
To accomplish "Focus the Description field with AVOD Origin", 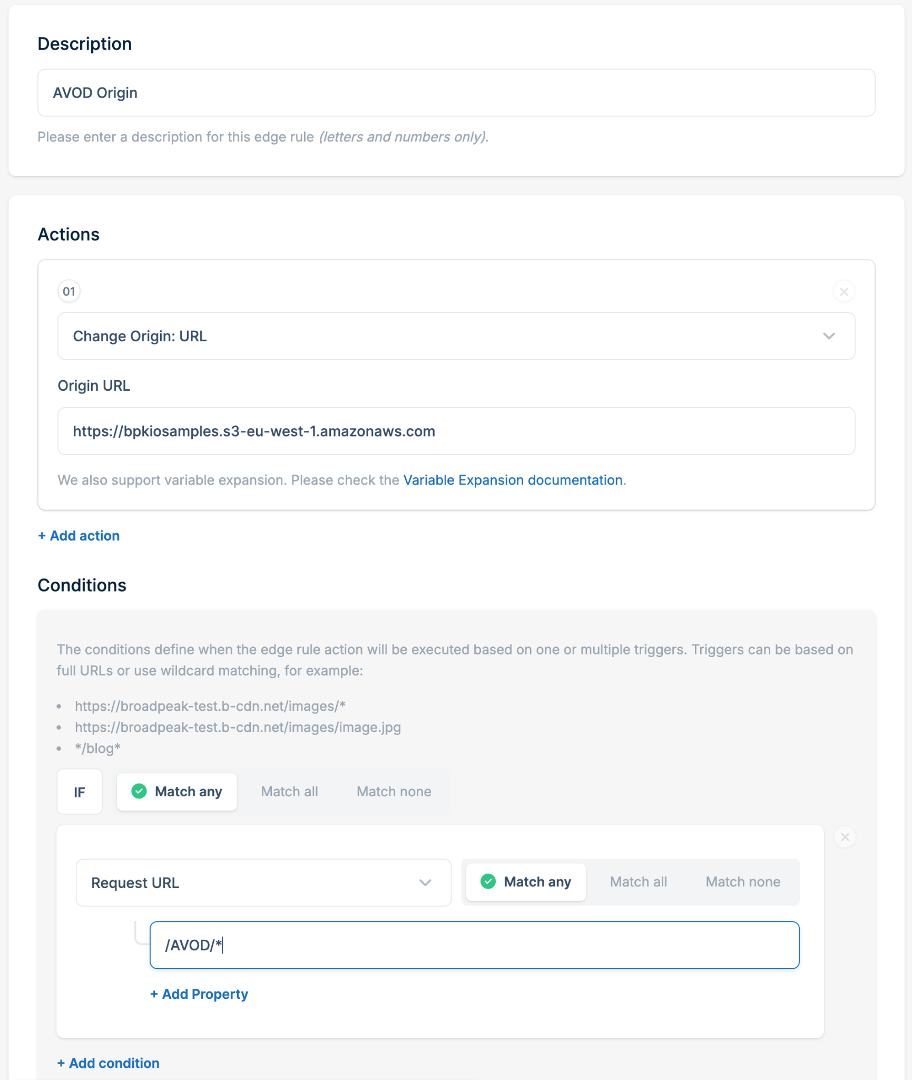I will click(456, 93).
